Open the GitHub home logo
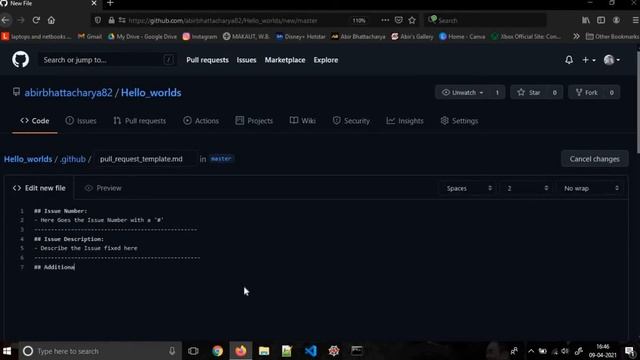 pyautogui.click(x=20, y=60)
